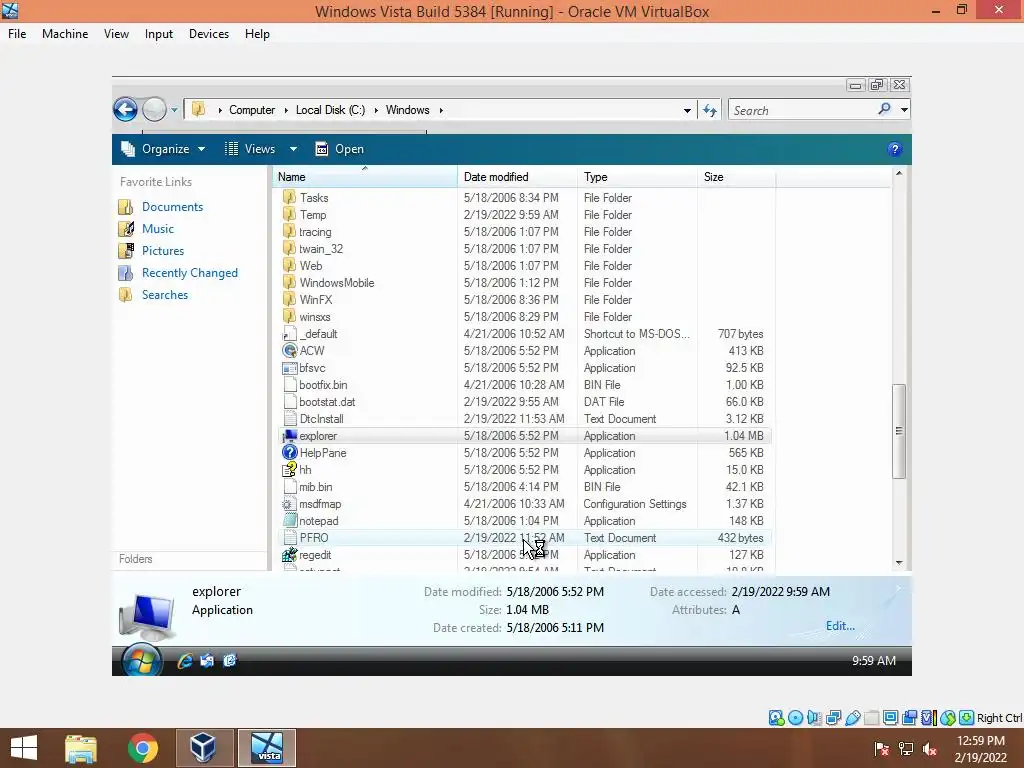The height and width of the screenshot is (768, 1024).
Task: Select PFRO text document
Action: point(314,537)
